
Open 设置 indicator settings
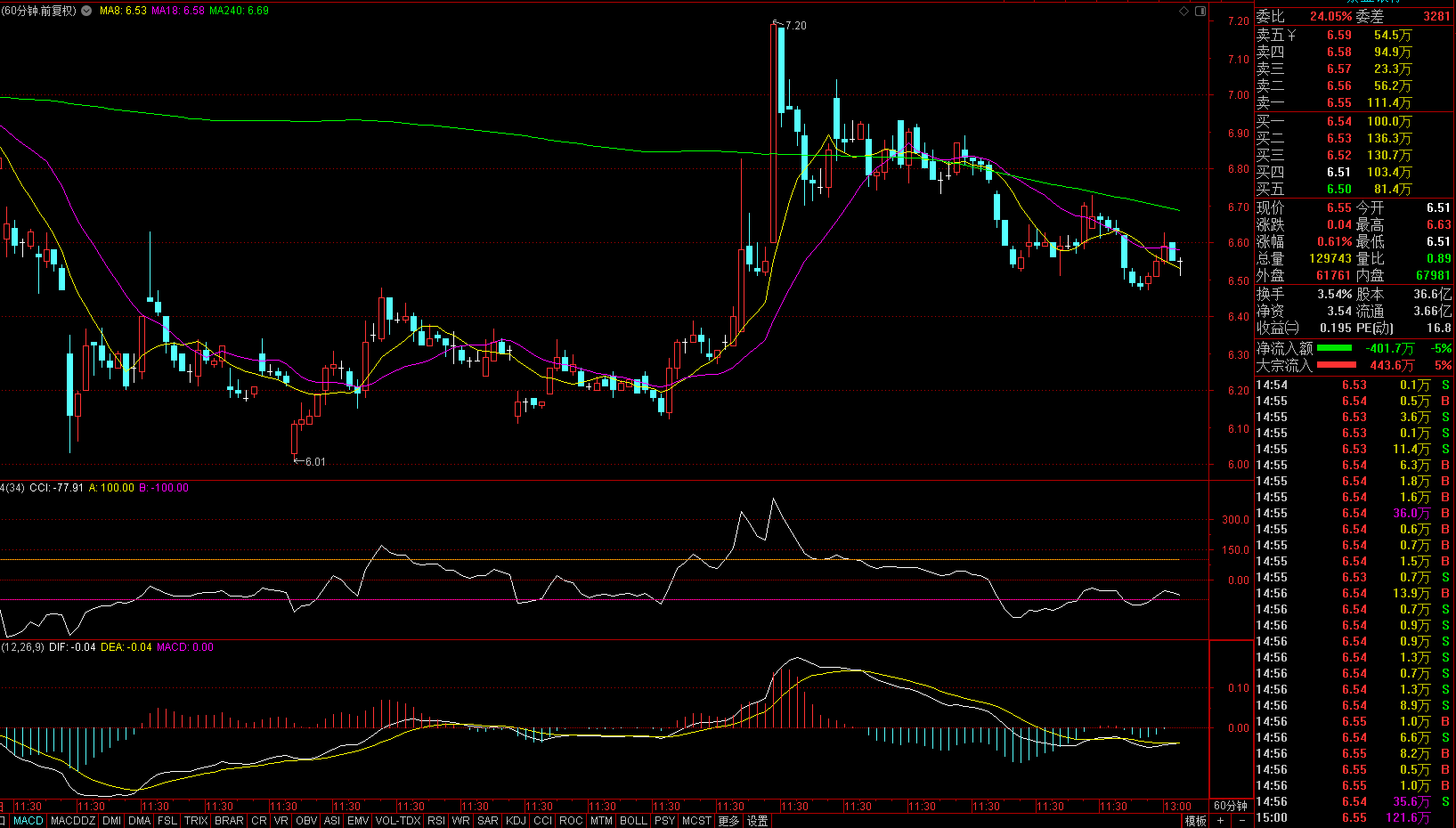[x=757, y=821]
